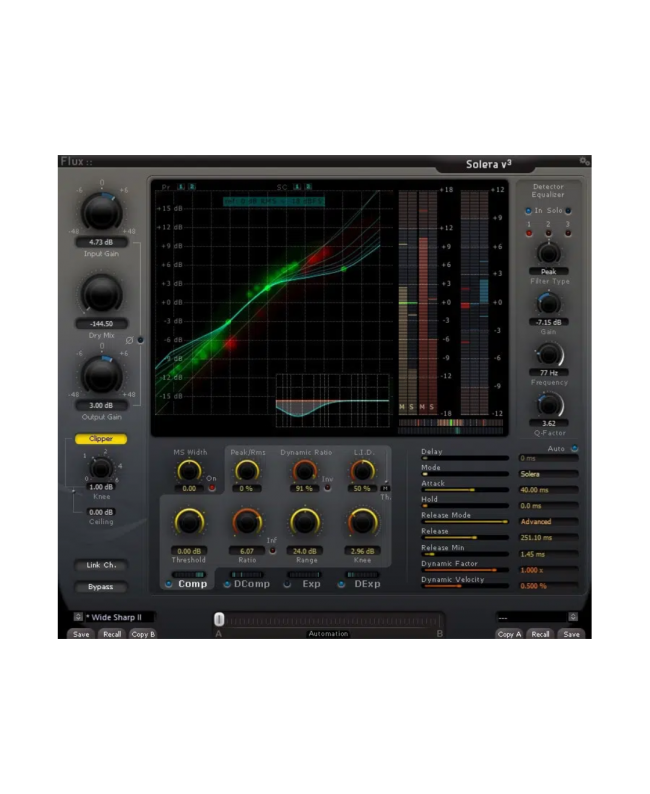Image resolution: width=650 pixels, height=794 pixels.
Task: Click the Peak filter type value
Action: [548, 271]
